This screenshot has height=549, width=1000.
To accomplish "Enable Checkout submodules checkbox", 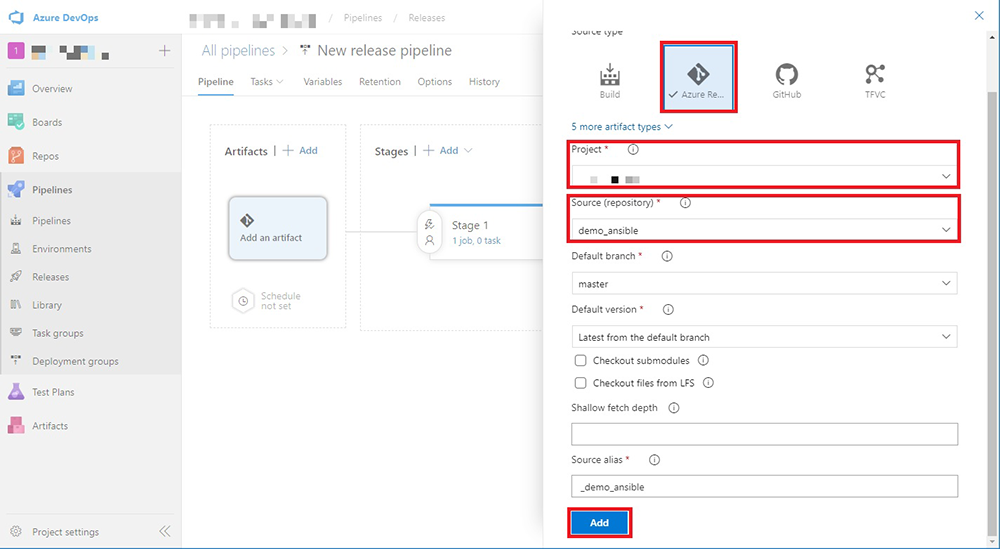I will click(x=580, y=360).
